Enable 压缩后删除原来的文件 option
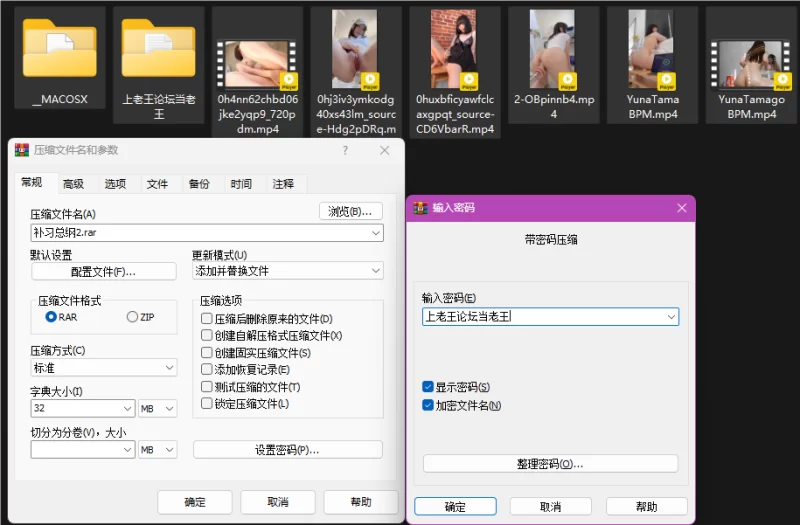Image resolution: width=800 pixels, height=525 pixels. [x=206, y=319]
